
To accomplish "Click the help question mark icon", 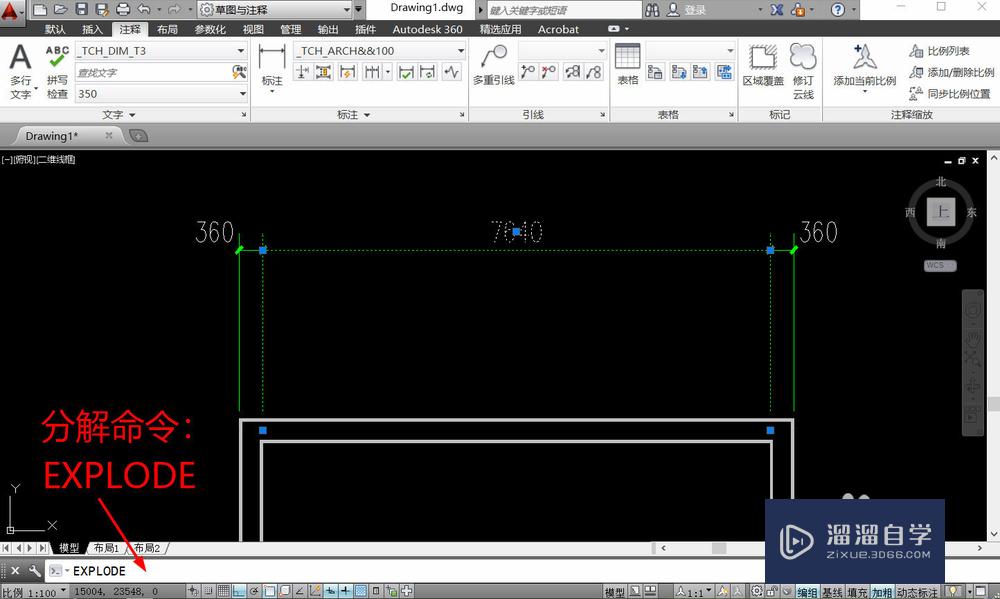I will [838, 10].
